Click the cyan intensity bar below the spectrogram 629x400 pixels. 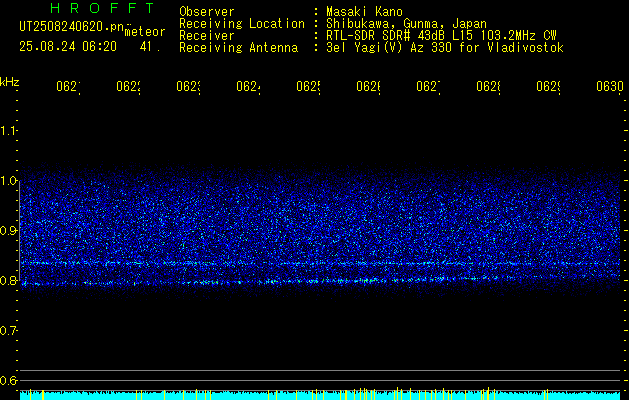pos(320,395)
